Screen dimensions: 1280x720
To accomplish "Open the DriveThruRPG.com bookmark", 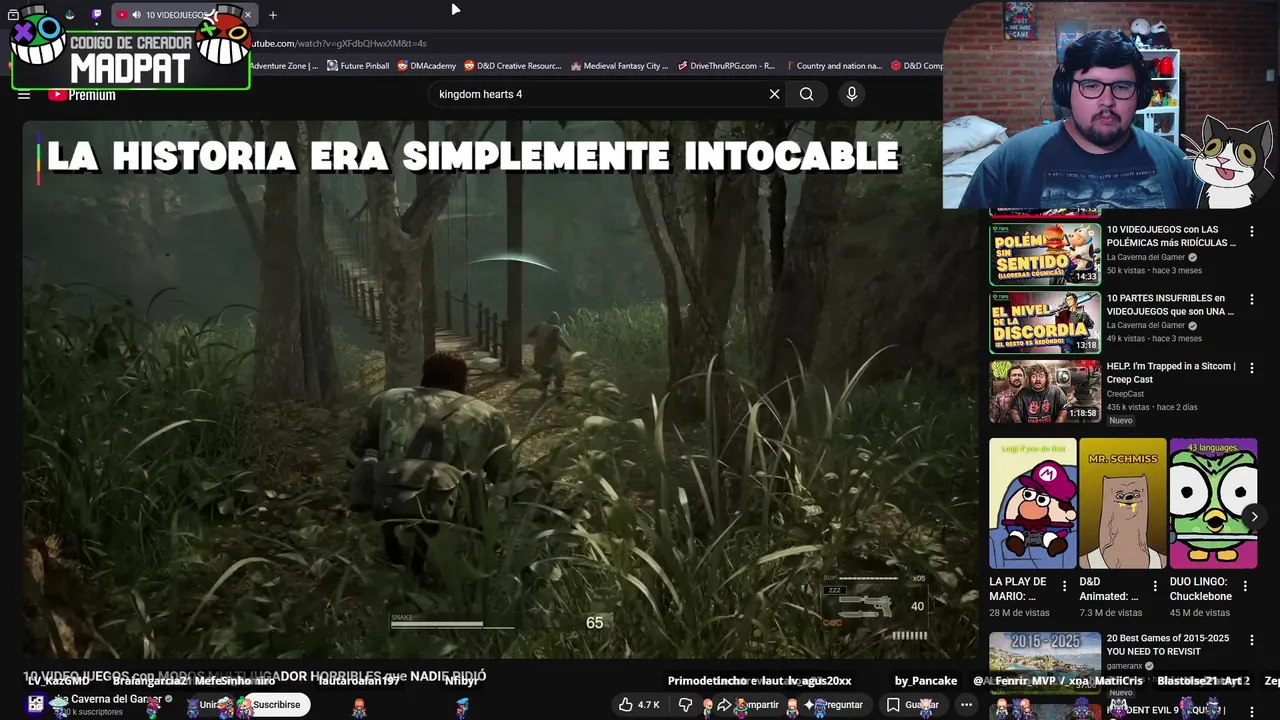I will [x=726, y=66].
